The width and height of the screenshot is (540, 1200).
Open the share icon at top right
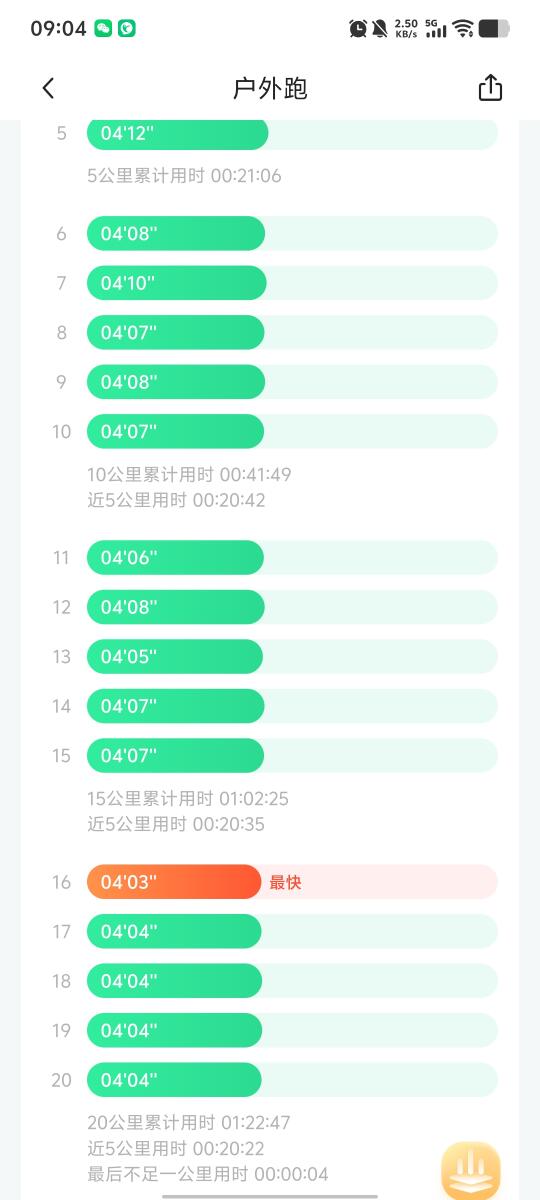(x=490, y=88)
